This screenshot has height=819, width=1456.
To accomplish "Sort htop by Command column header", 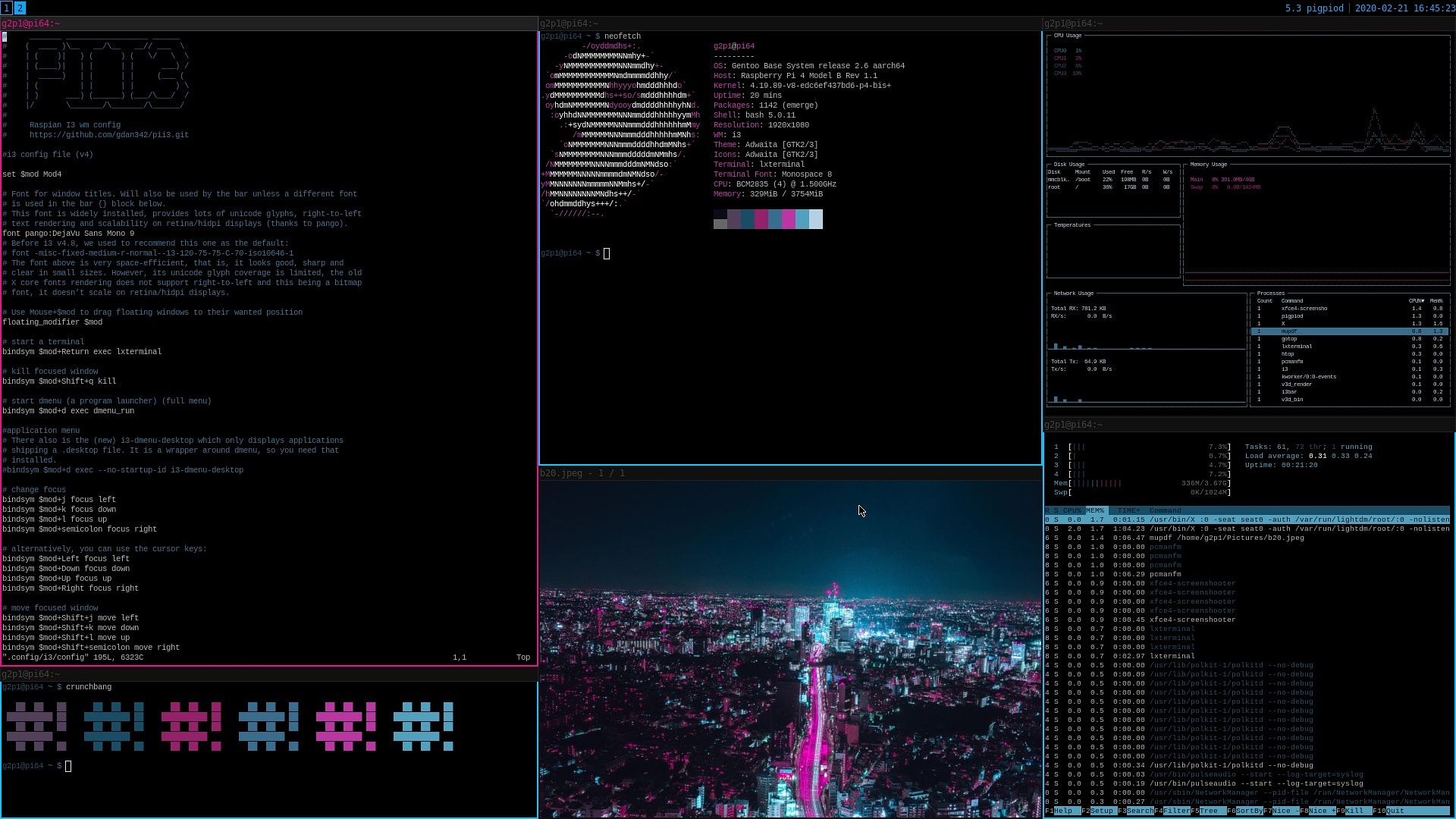I will coord(1166,510).
